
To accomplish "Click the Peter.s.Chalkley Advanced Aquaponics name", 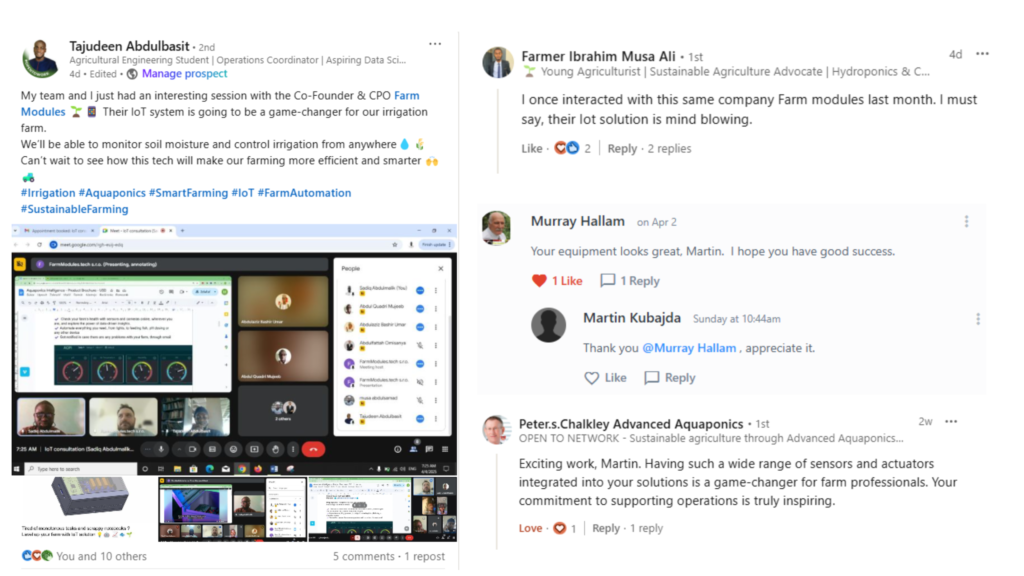I will click(631, 424).
